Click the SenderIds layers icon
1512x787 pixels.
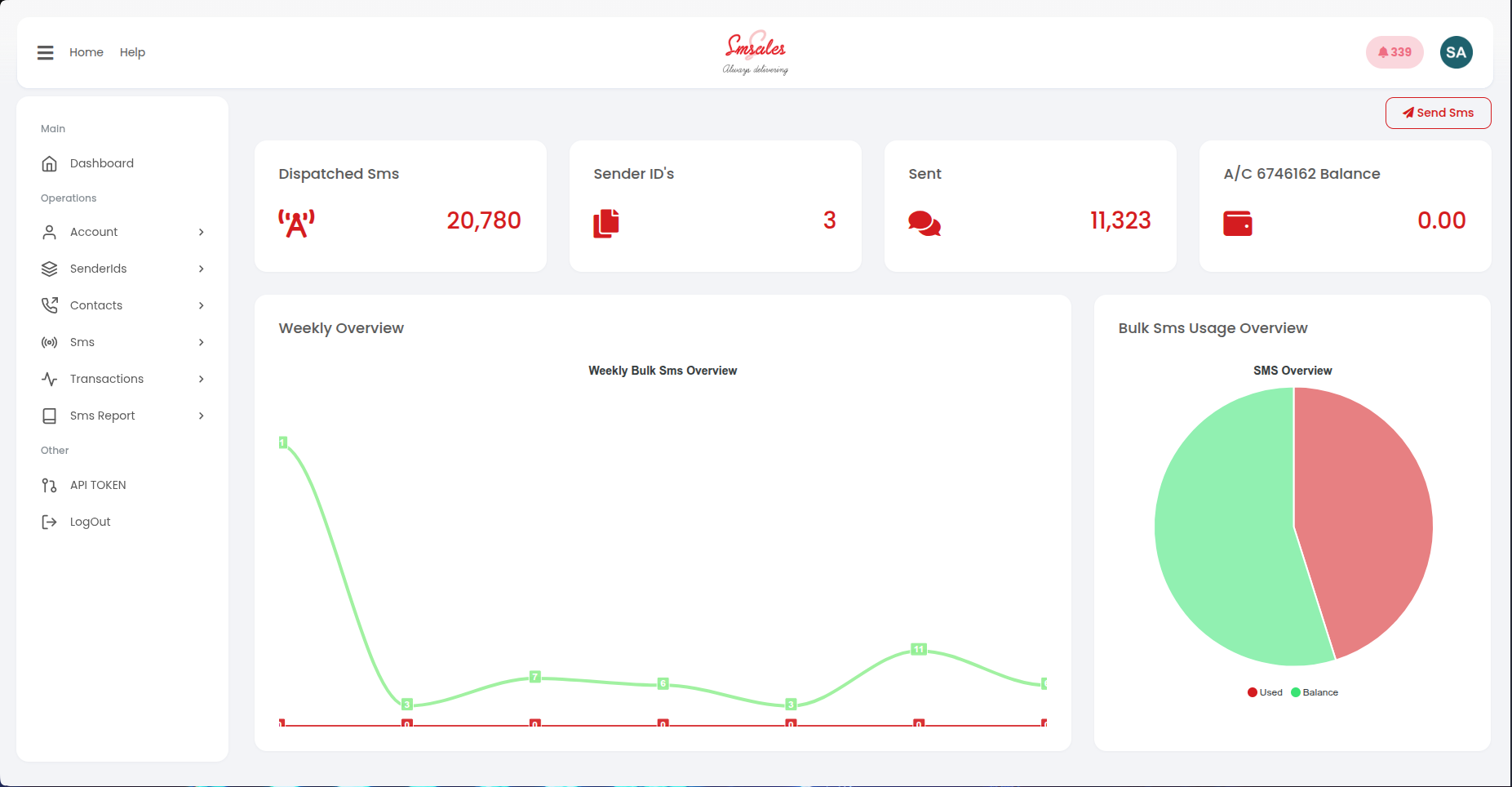[x=50, y=269]
